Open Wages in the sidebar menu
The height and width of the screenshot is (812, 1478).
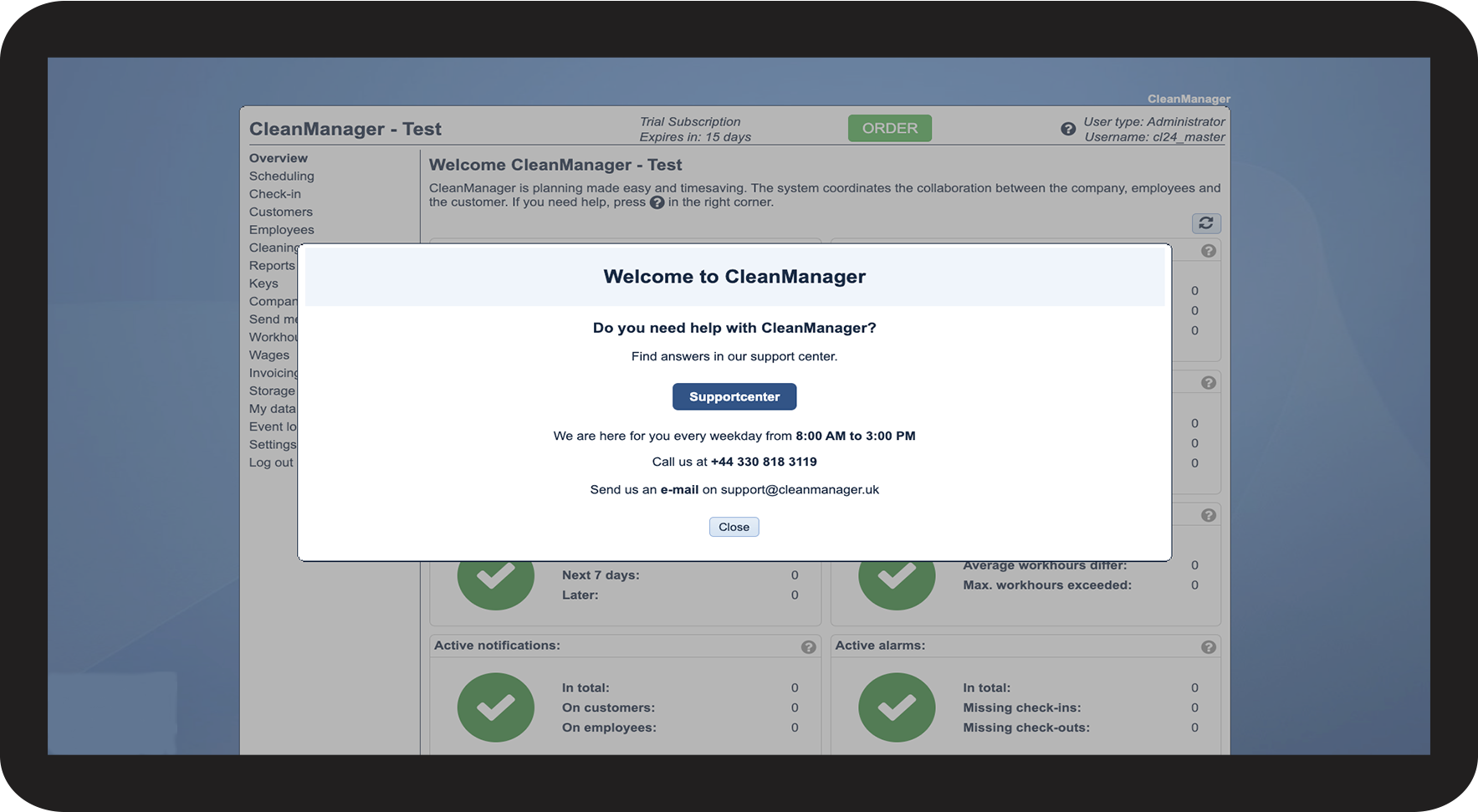pos(269,355)
